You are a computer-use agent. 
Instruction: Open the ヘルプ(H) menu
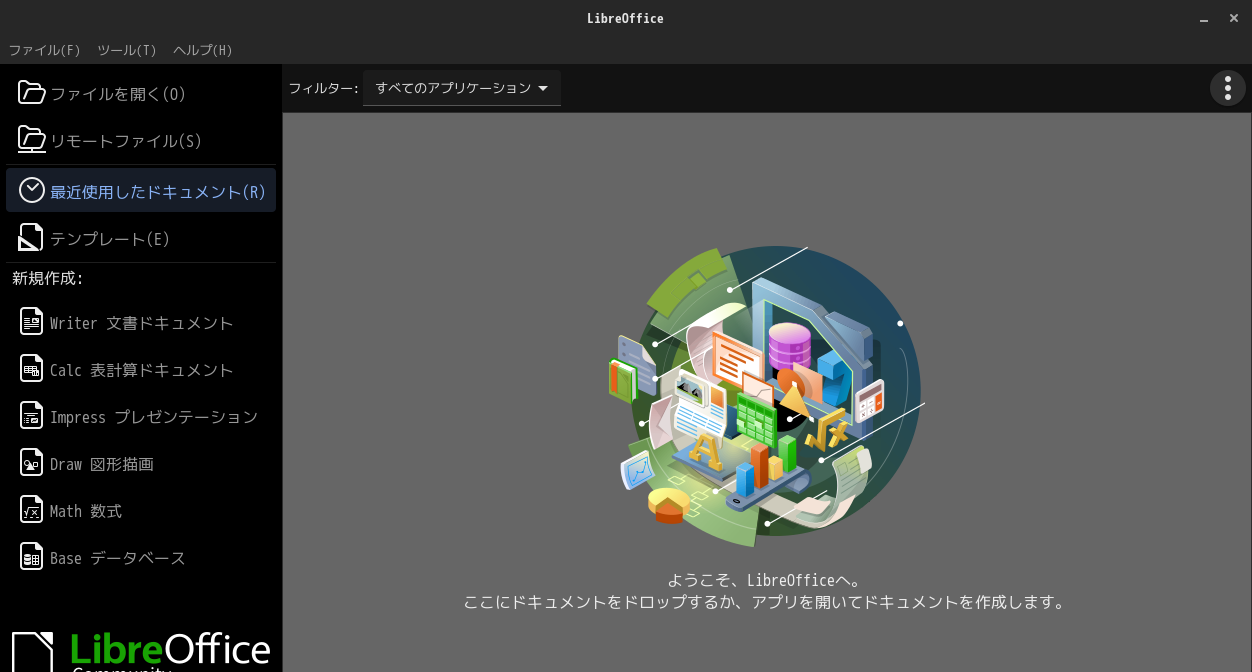tap(203, 50)
